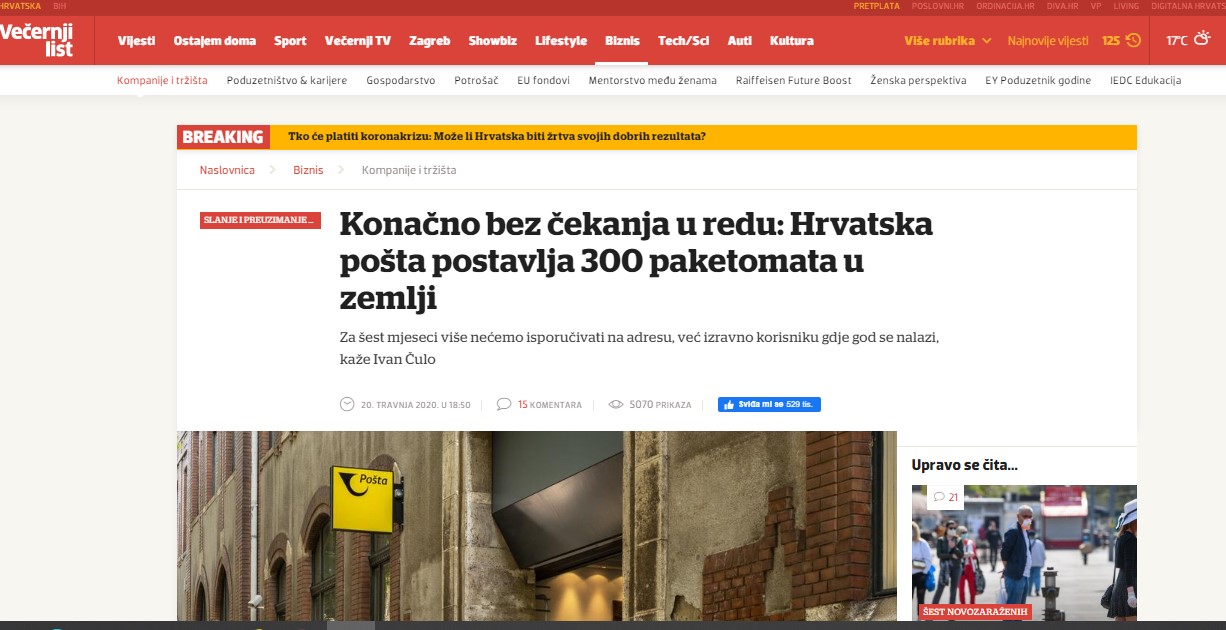This screenshot has width=1226, height=630.
Task: Open the Tech/Sci menu section
Action: pyautogui.click(x=683, y=41)
